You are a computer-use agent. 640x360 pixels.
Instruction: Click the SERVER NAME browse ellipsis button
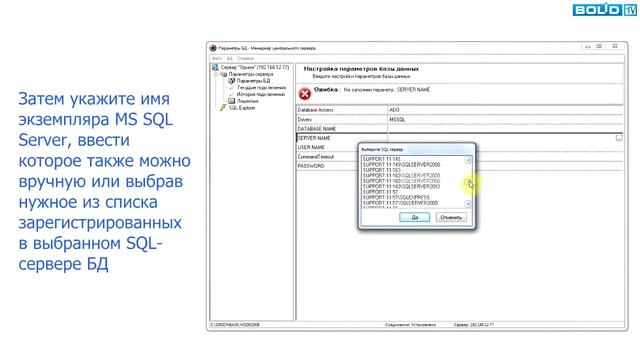click(x=619, y=138)
